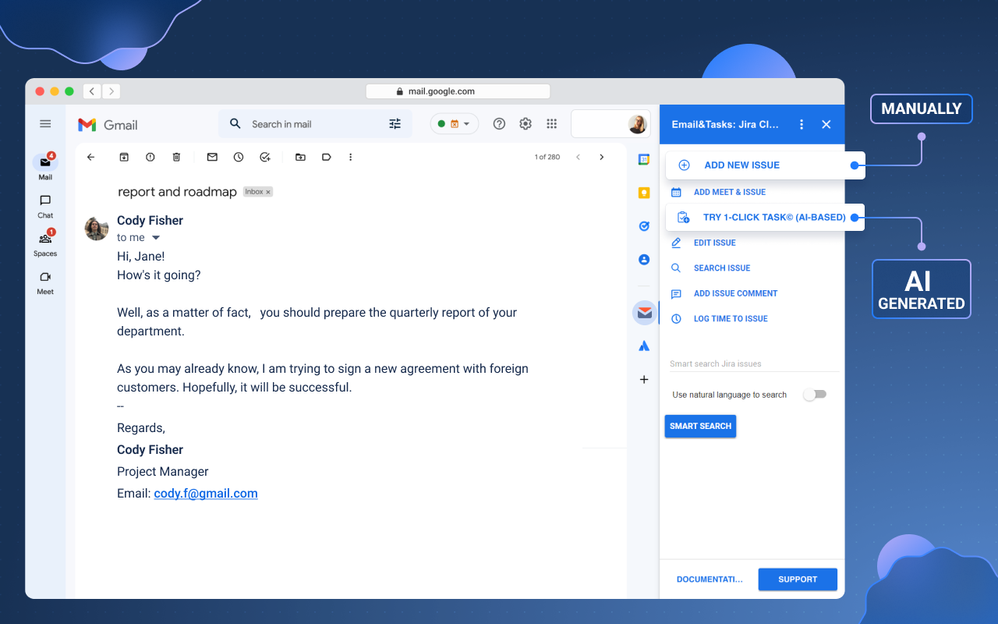The height and width of the screenshot is (624, 998).
Task: Open Spaces in the left sidebar
Action: tap(45, 244)
